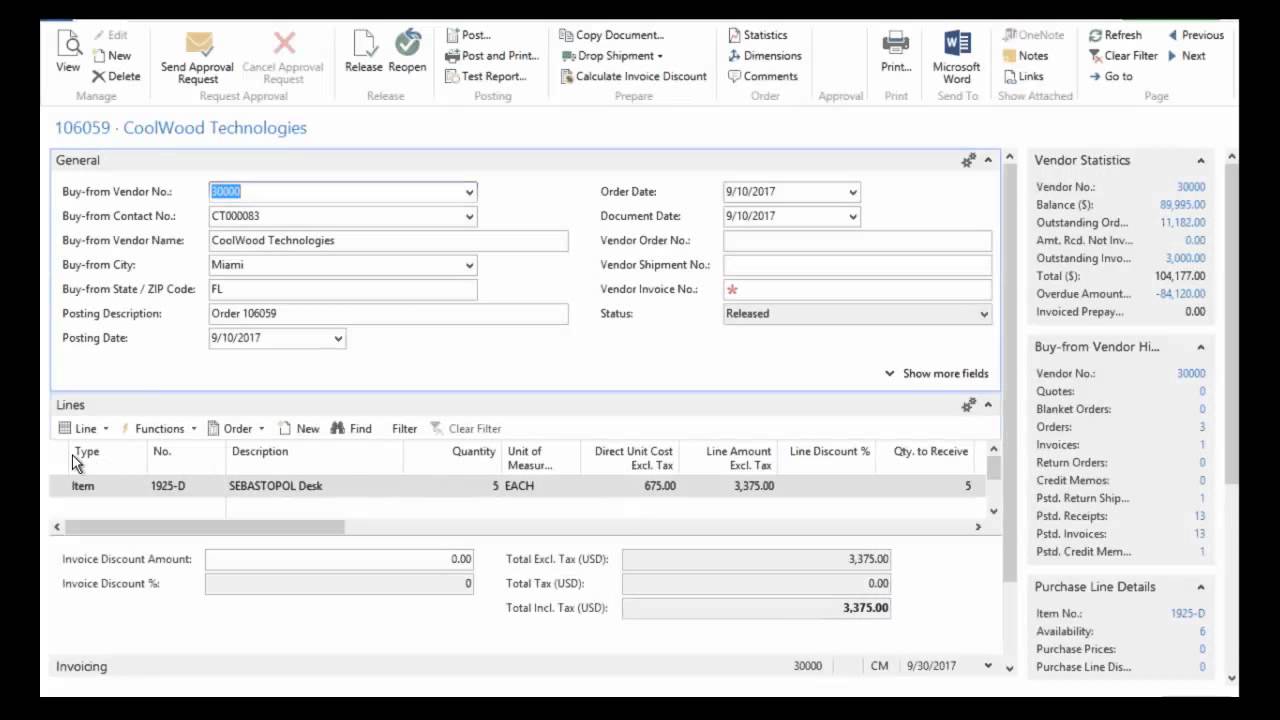
Task: Reopen the released order
Action: (407, 51)
